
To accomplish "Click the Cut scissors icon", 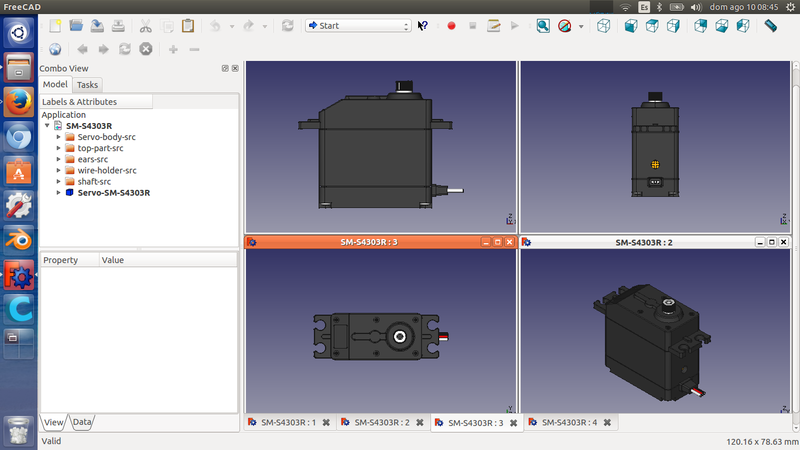I will pyautogui.click(x=146, y=26).
